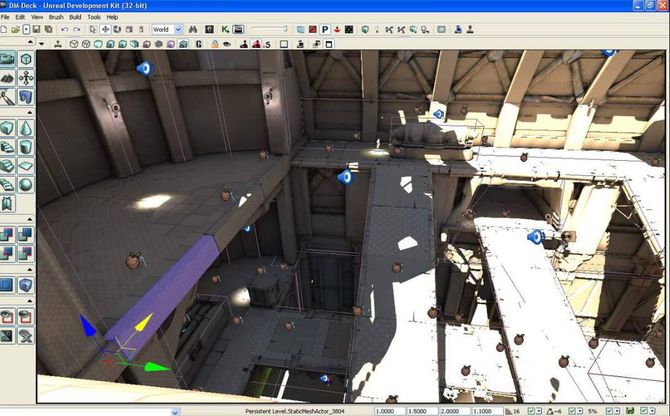The height and width of the screenshot is (416, 670).
Task: Select the camera mode tool in left panel
Action: (8, 59)
